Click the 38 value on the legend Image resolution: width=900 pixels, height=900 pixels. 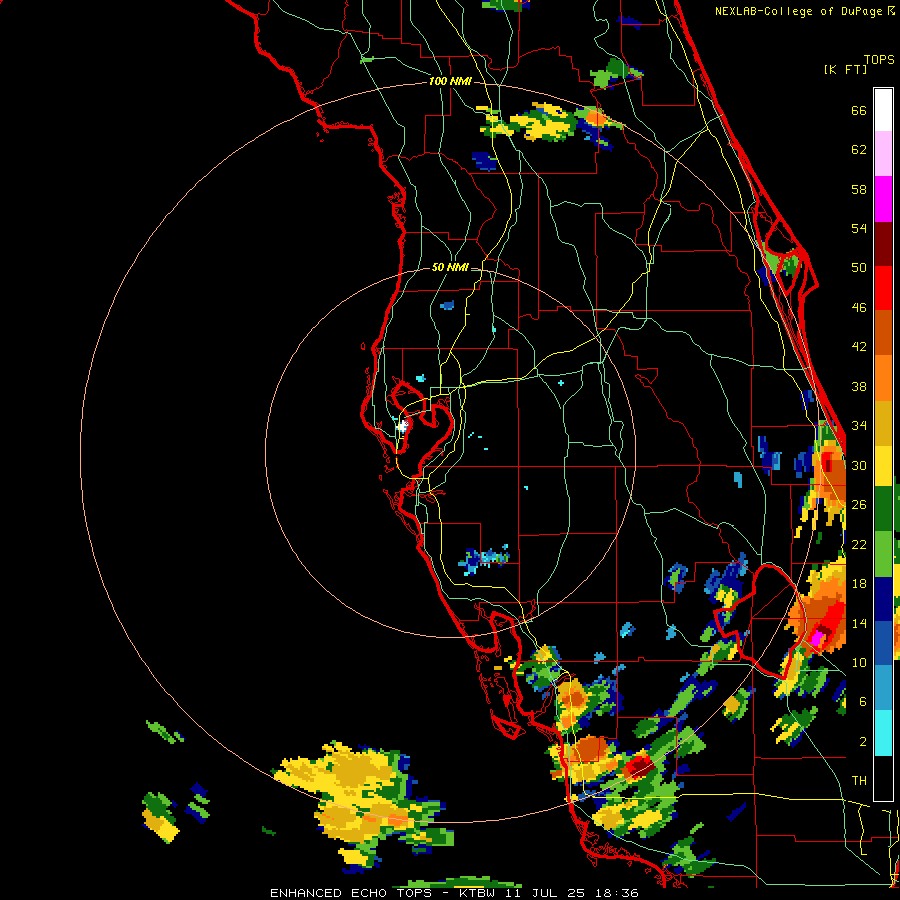coord(859,386)
